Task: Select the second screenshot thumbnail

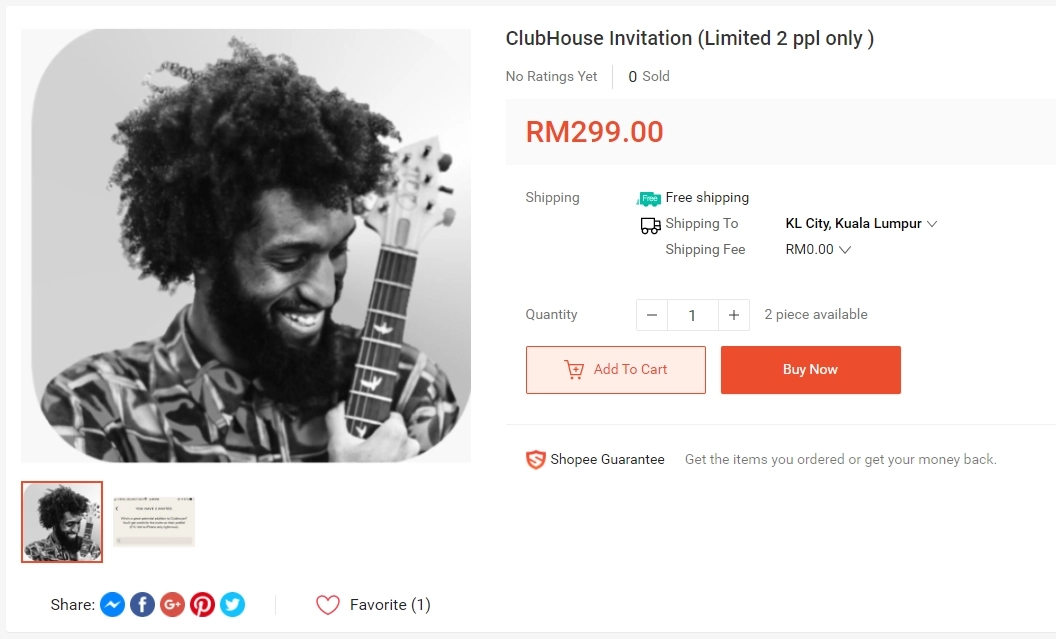Action: pyautogui.click(x=154, y=522)
